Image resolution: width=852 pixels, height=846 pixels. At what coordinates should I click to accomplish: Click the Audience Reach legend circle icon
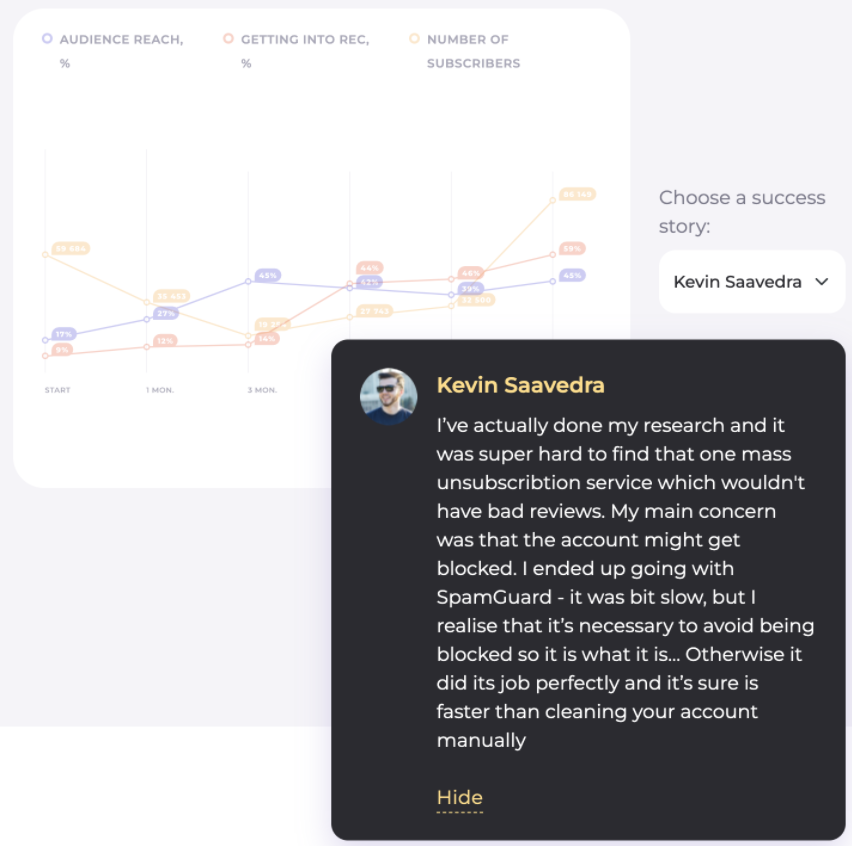pyautogui.click(x=46, y=39)
